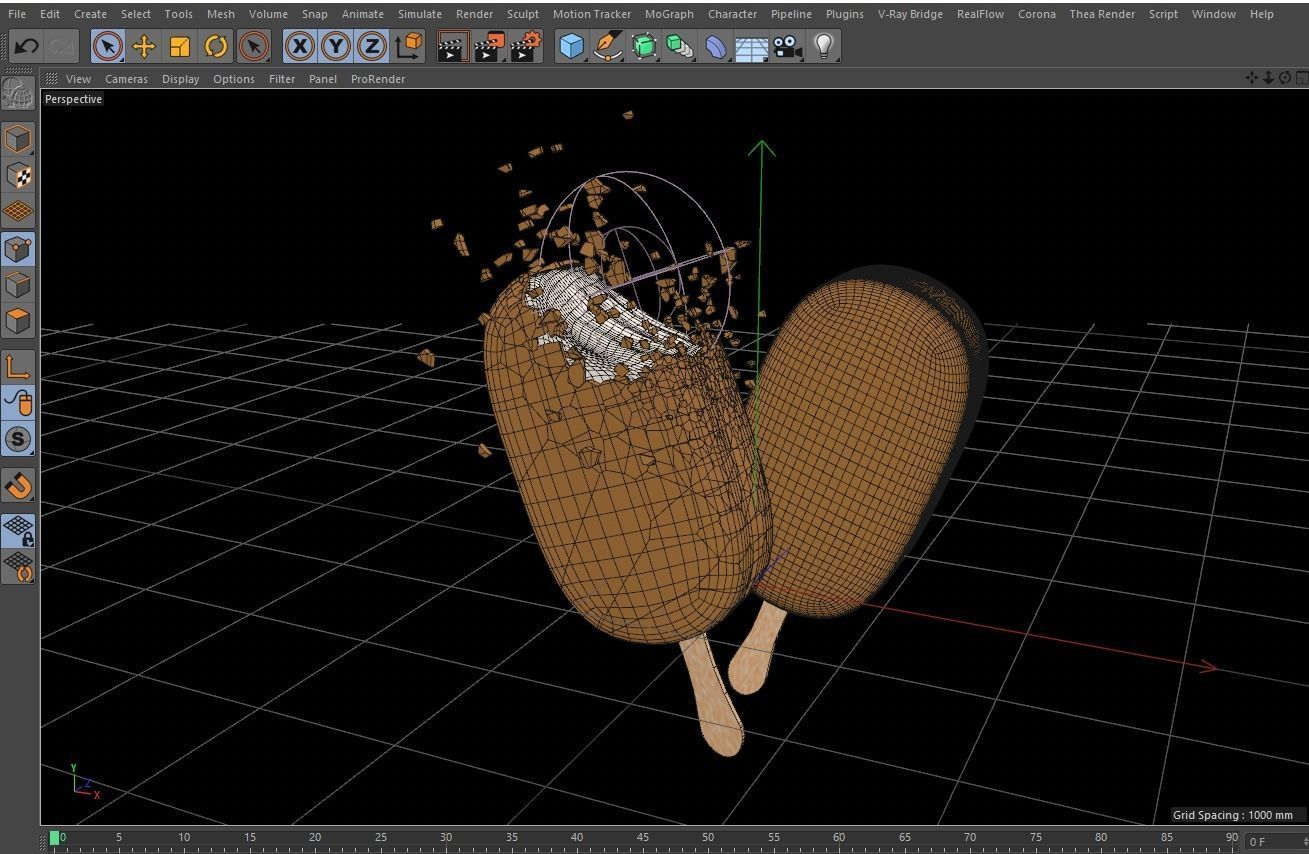
Task: Open the RealFlow menu
Action: (x=980, y=14)
